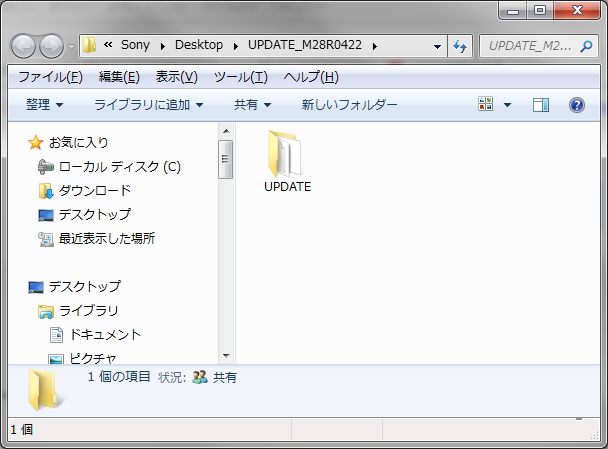Open the ツール(T) menu
Image resolution: width=608 pixels, height=449 pixels.
tap(241, 77)
